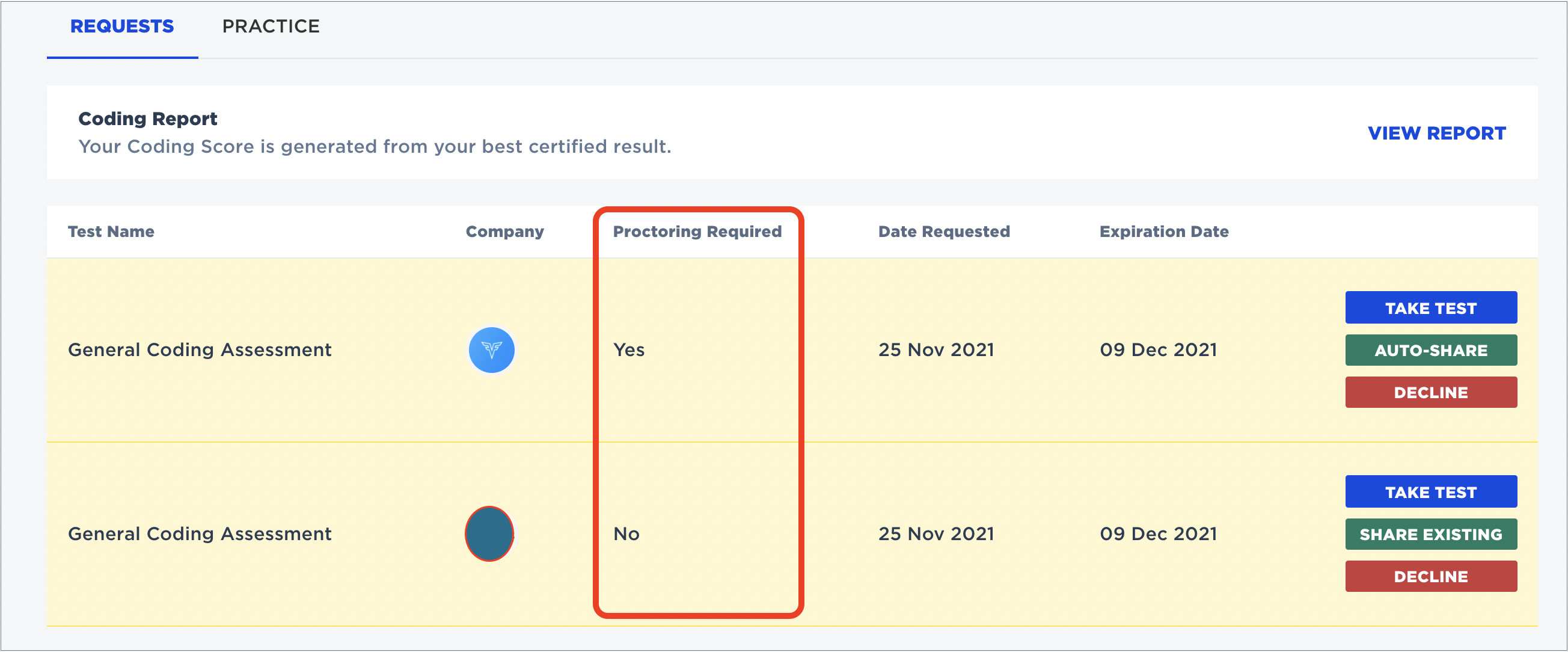Click the dark teal company circle icon
The image size is (1568, 652).
(489, 534)
